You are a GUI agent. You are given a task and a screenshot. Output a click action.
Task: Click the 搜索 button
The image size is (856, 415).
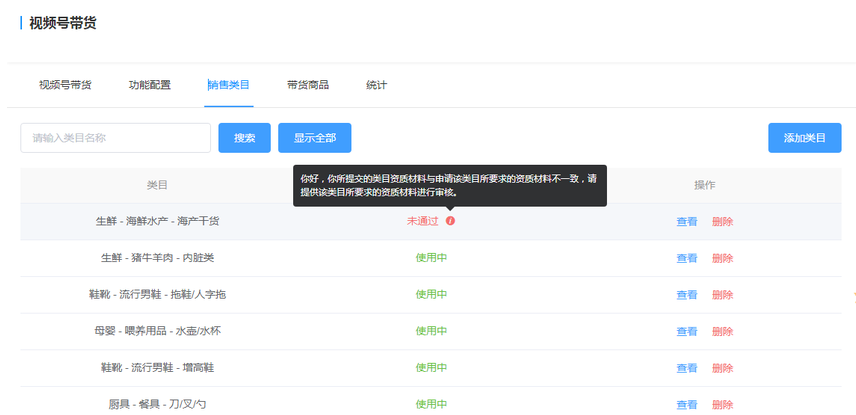[x=245, y=138]
